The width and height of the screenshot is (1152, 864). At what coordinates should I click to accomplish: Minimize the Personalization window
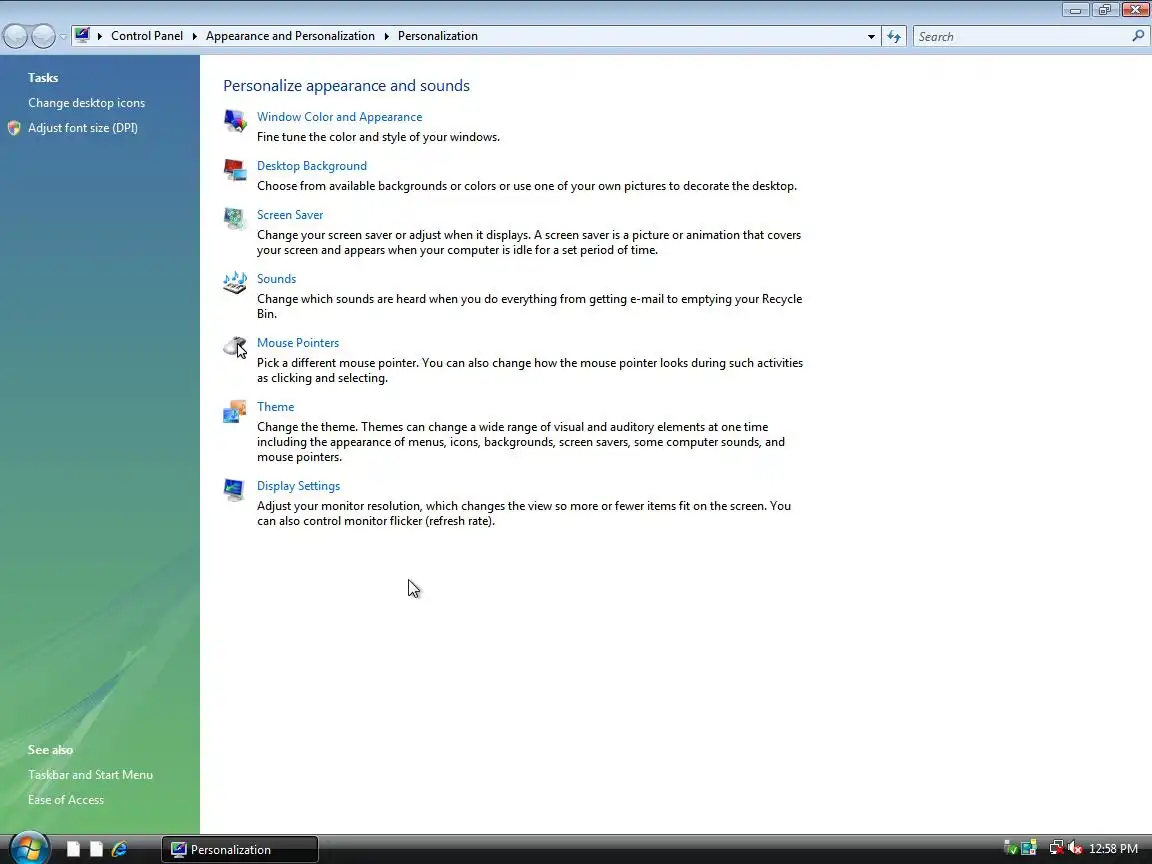click(x=1076, y=10)
